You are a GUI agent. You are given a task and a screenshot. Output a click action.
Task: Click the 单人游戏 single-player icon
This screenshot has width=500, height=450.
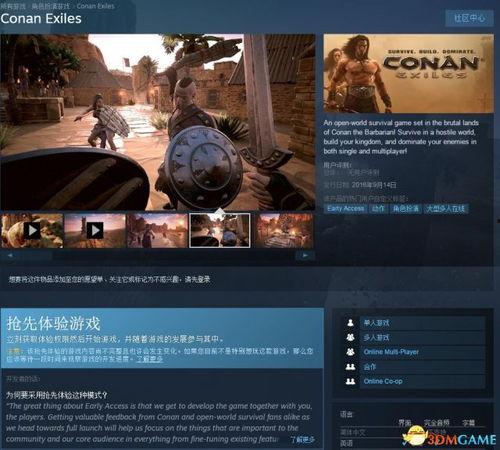click(x=350, y=323)
